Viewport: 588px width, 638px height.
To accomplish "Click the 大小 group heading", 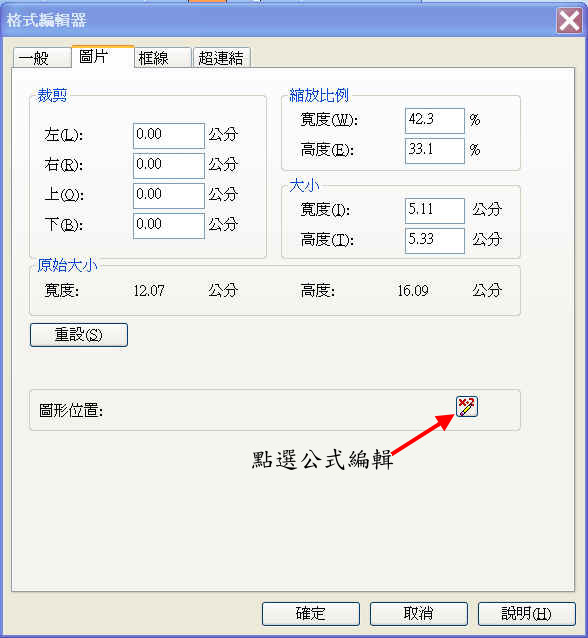I will [x=304, y=186].
